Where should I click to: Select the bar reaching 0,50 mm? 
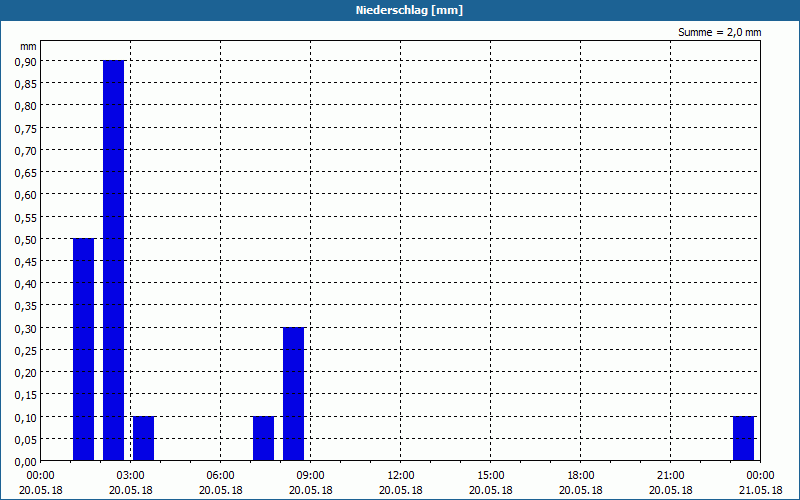point(83,349)
